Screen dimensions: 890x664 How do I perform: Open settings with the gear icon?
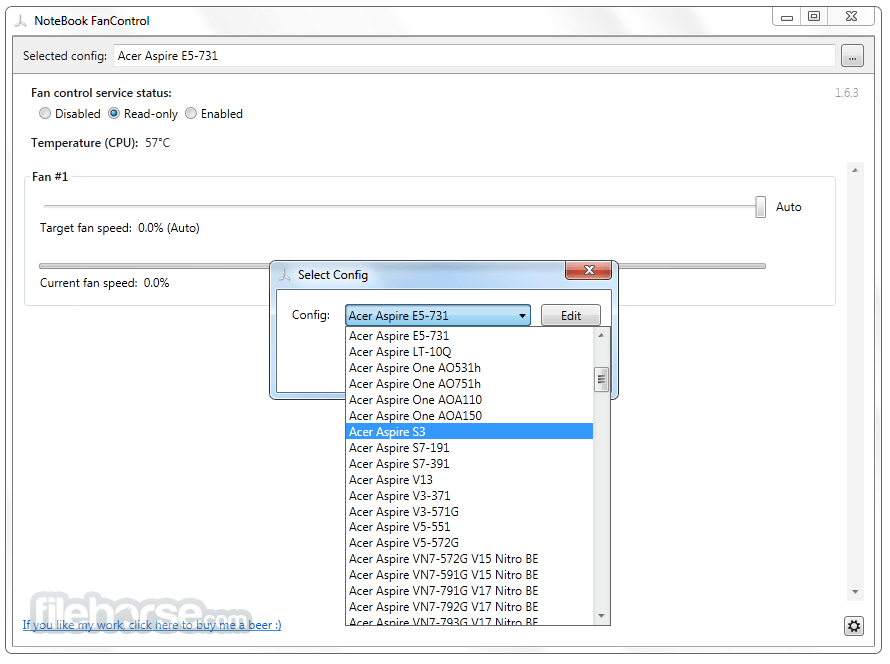[853, 626]
